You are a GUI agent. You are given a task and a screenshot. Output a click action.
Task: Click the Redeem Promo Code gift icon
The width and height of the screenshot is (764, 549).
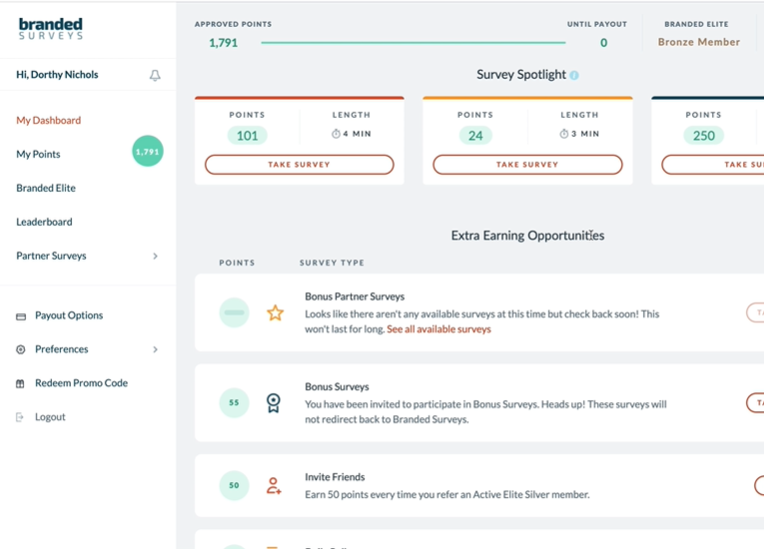click(20, 383)
